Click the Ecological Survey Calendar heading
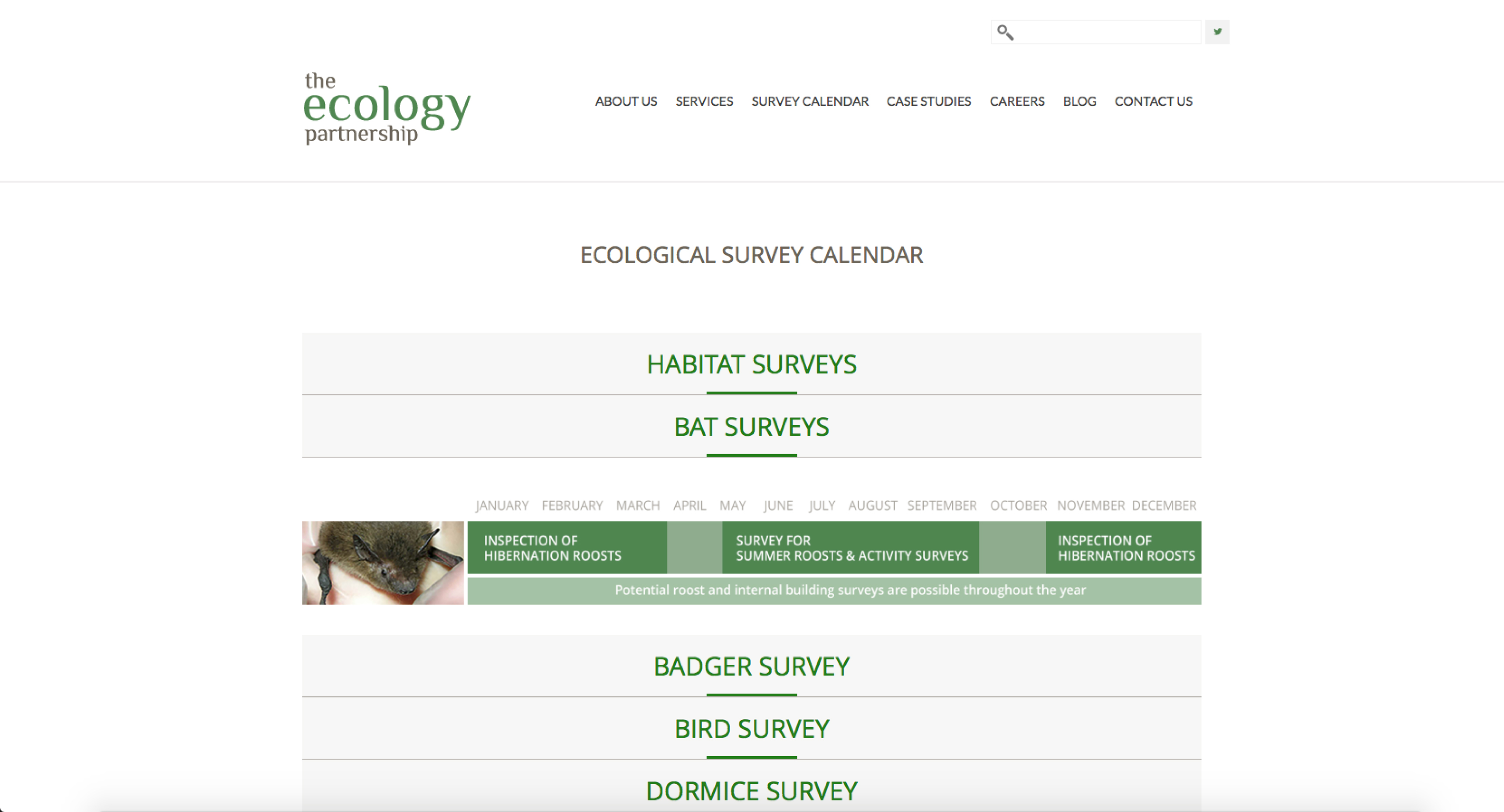 pyautogui.click(x=752, y=255)
